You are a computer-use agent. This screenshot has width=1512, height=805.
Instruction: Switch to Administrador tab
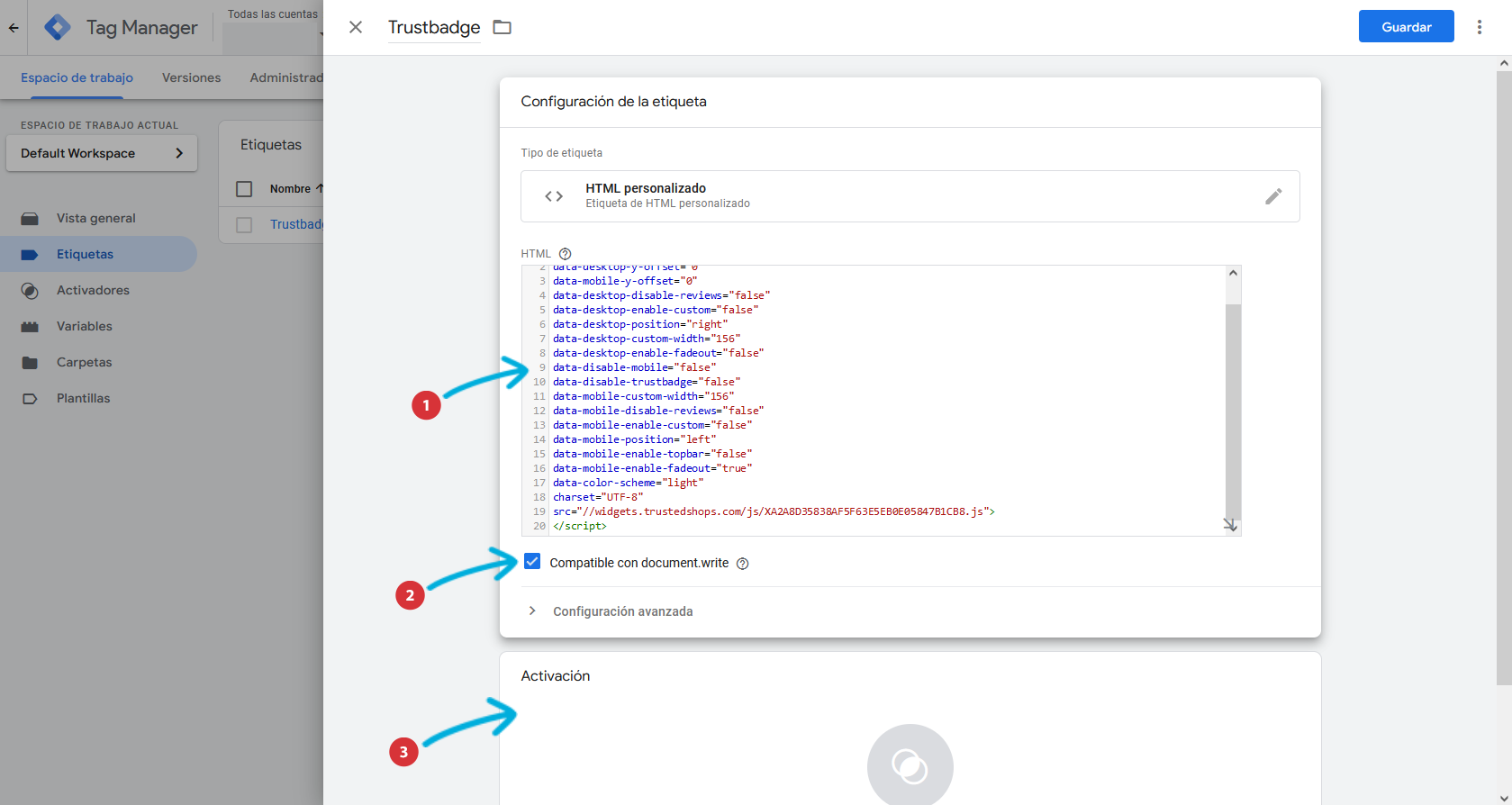(286, 77)
